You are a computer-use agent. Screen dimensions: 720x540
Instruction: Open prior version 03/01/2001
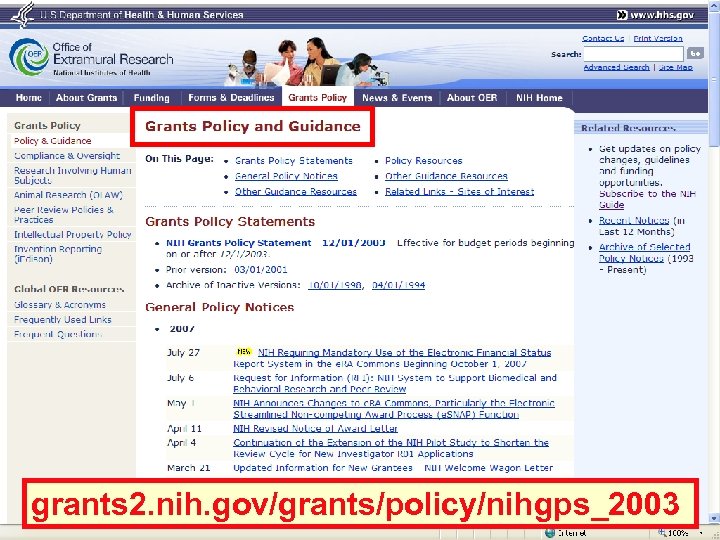click(260, 270)
